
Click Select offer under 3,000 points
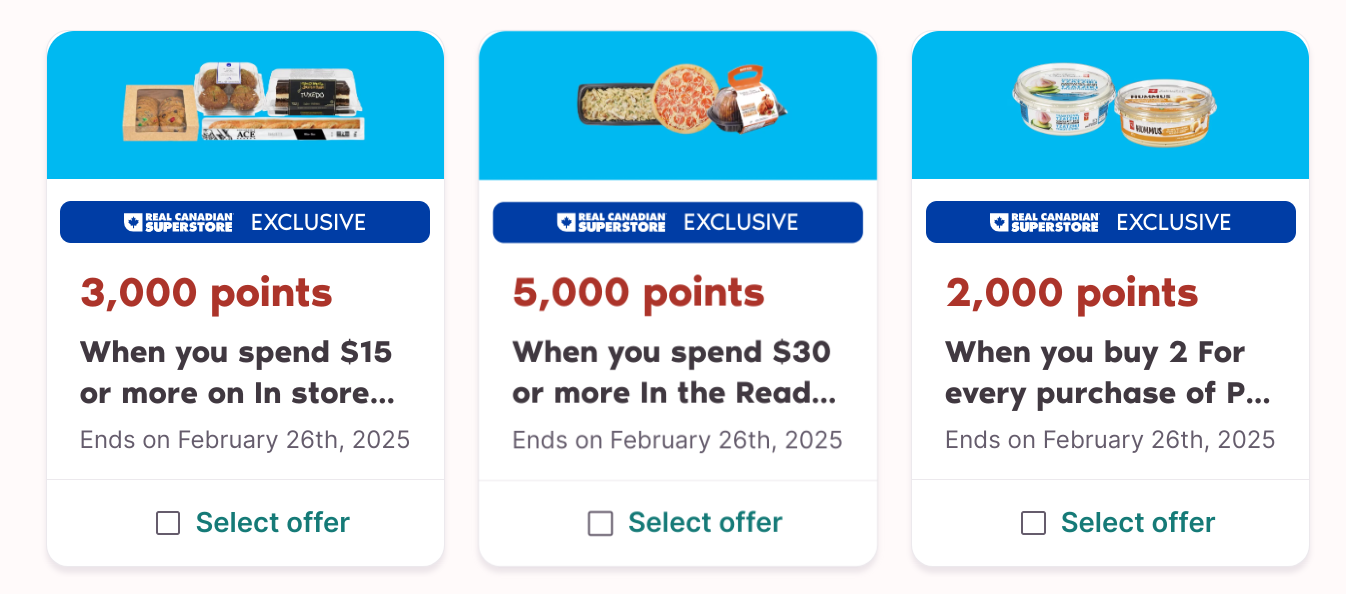(272, 523)
